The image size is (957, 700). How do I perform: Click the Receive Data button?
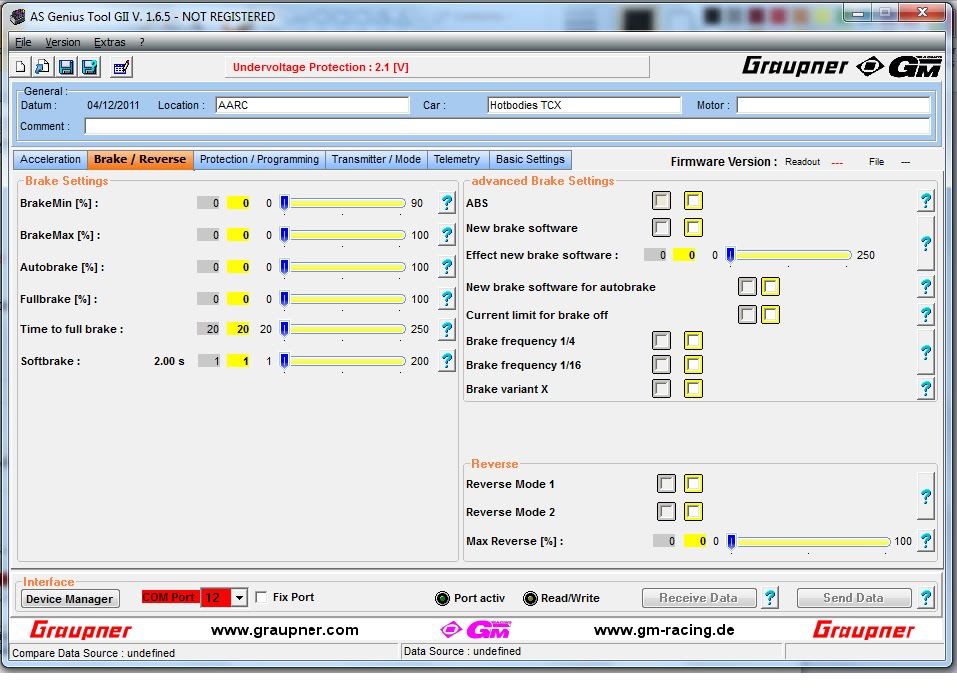pos(699,598)
